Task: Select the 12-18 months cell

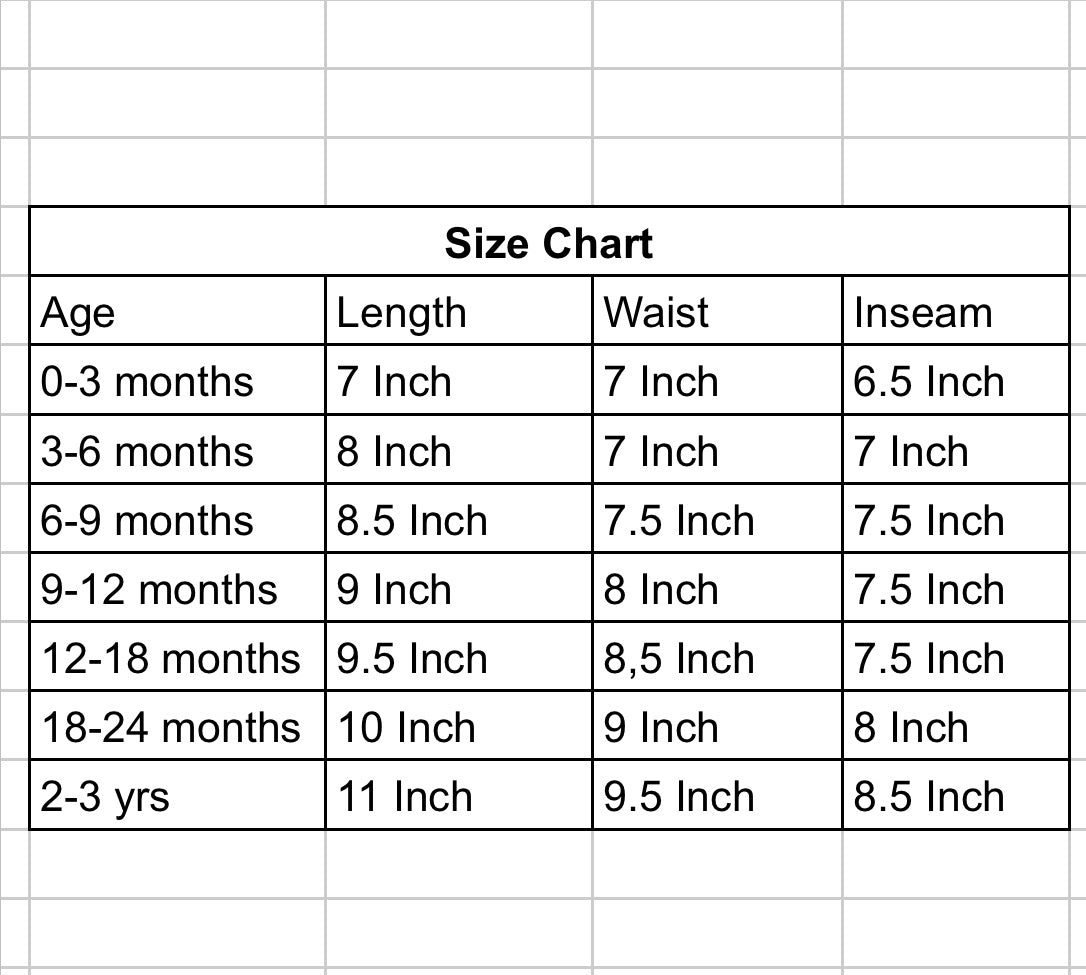Action: [178, 656]
